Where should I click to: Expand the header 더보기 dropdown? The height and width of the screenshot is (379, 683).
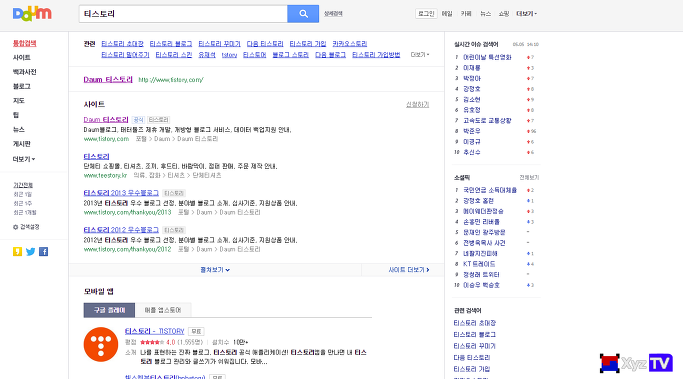pos(527,14)
